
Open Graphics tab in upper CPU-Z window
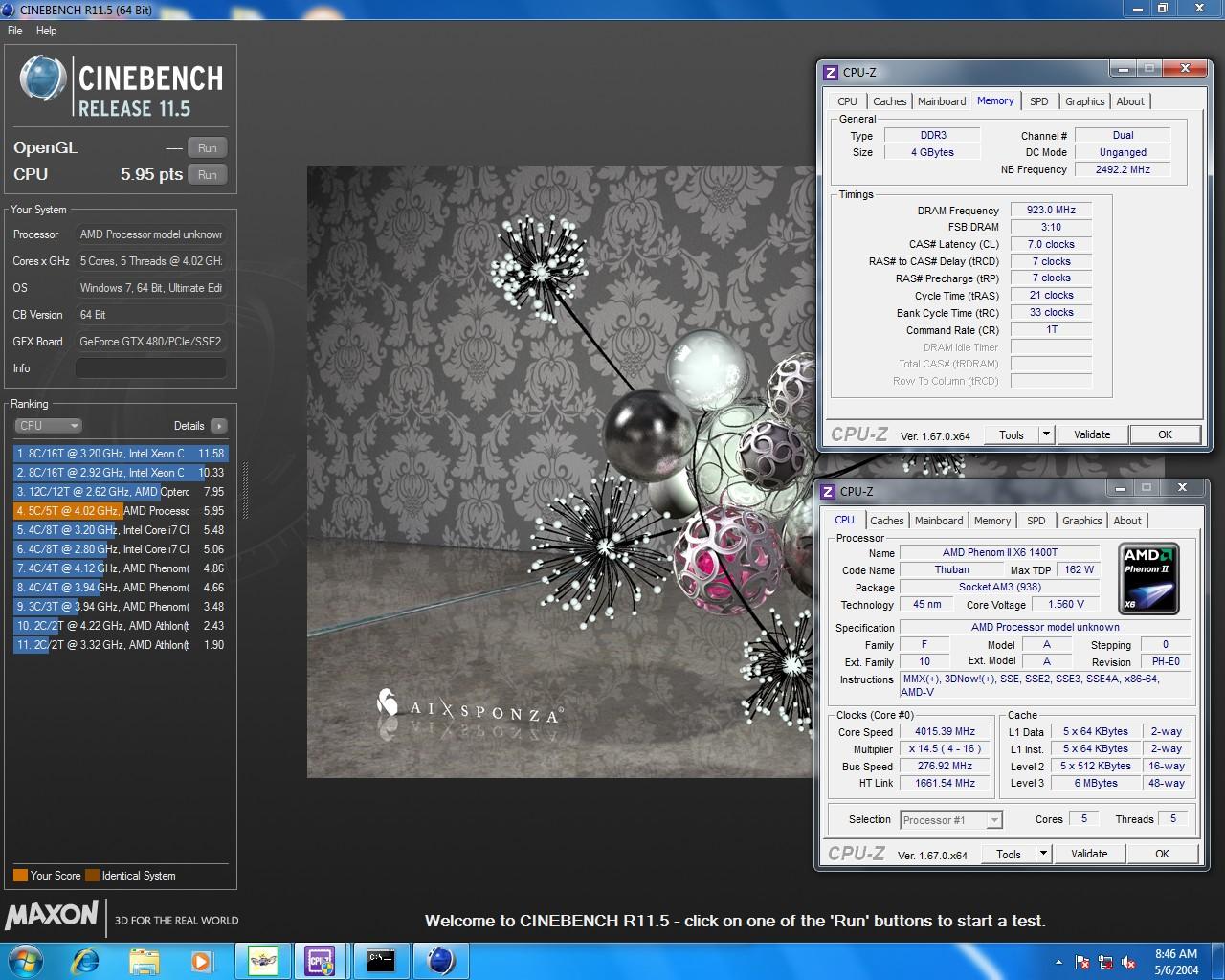(1084, 101)
